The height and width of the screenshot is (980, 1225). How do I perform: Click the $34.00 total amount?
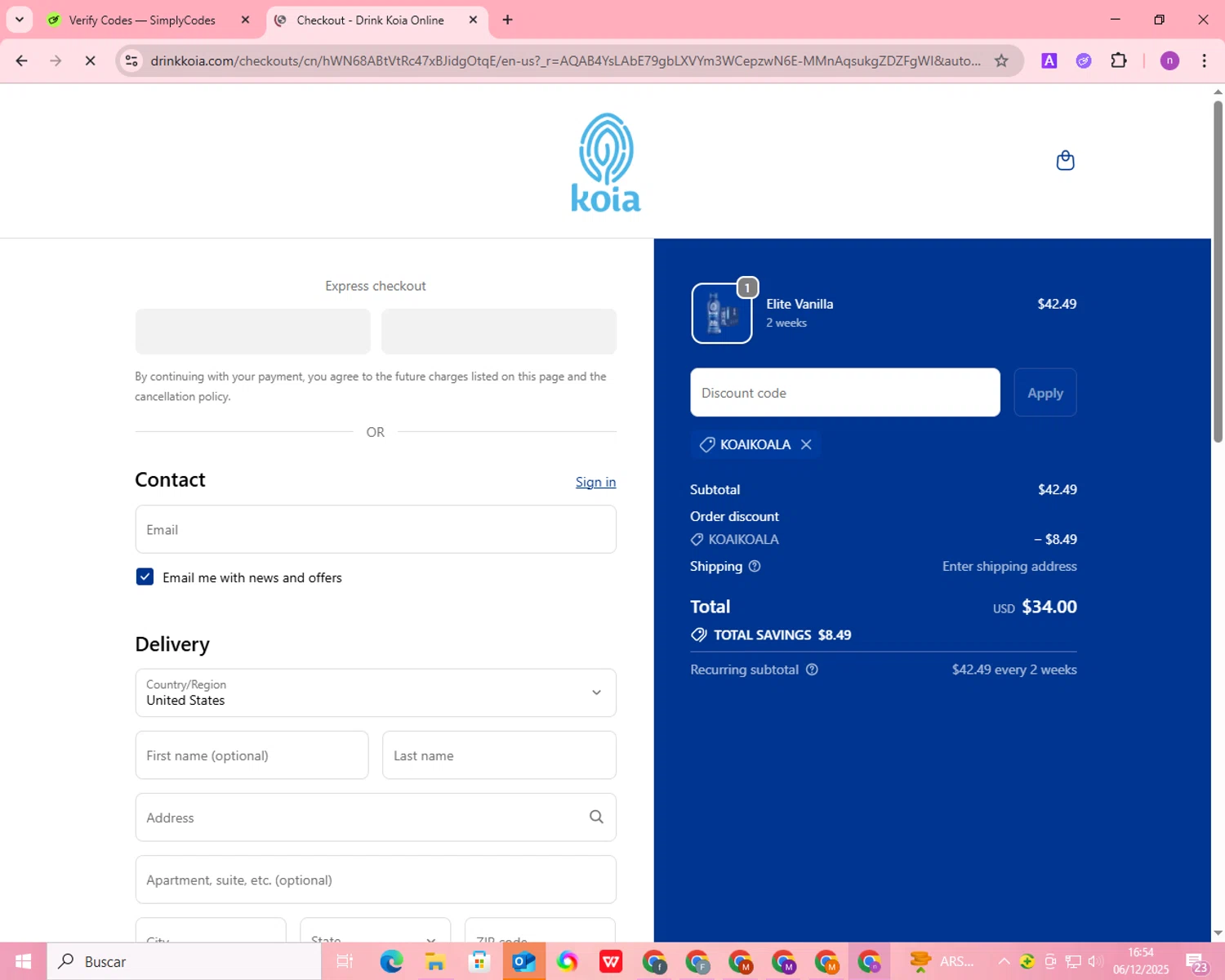[1049, 607]
